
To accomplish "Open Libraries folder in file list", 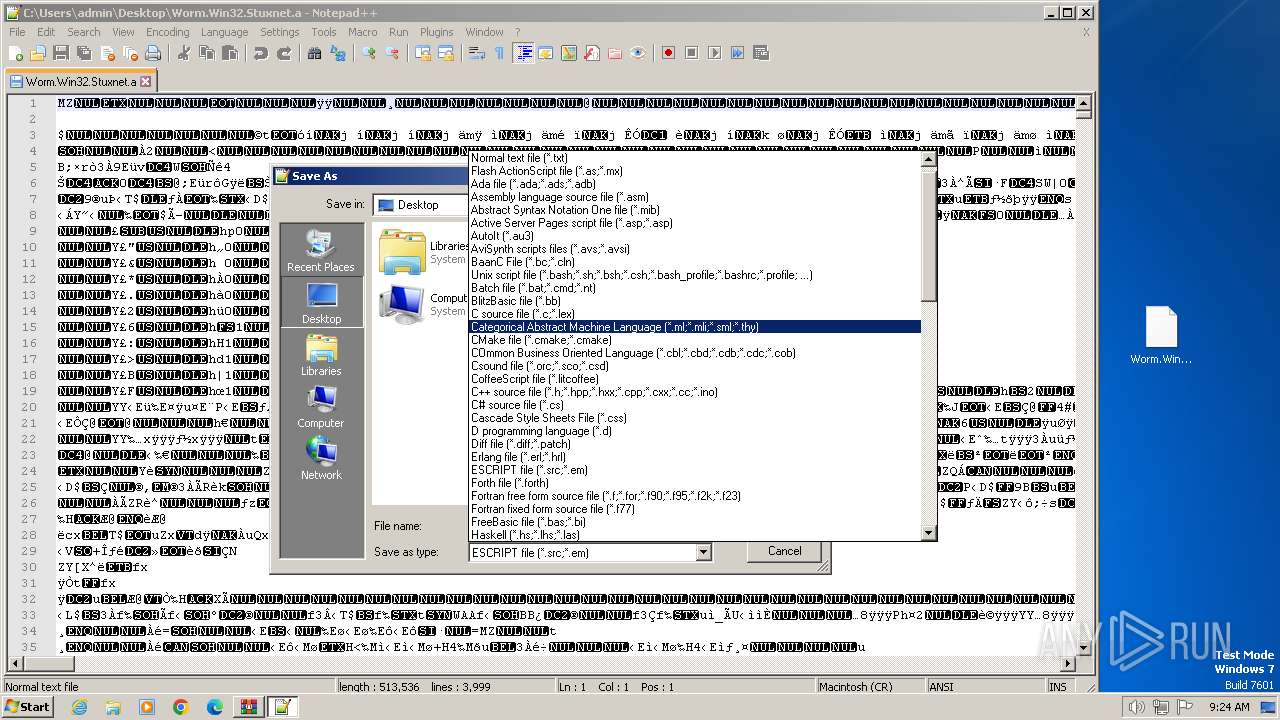I will pyautogui.click(x=423, y=252).
